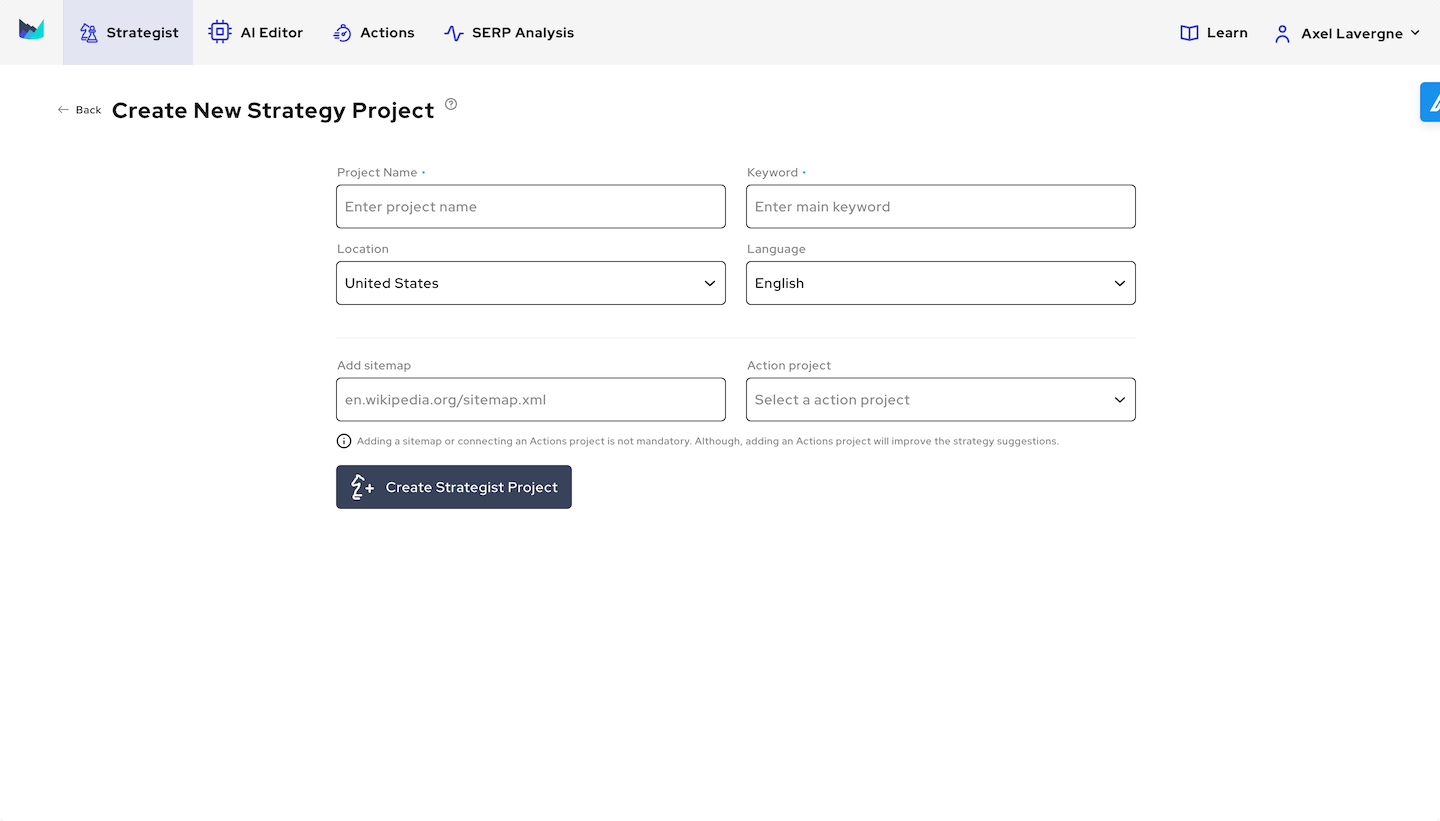
Task: Open the Location dropdown showing United States
Action: pyautogui.click(x=531, y=283)
